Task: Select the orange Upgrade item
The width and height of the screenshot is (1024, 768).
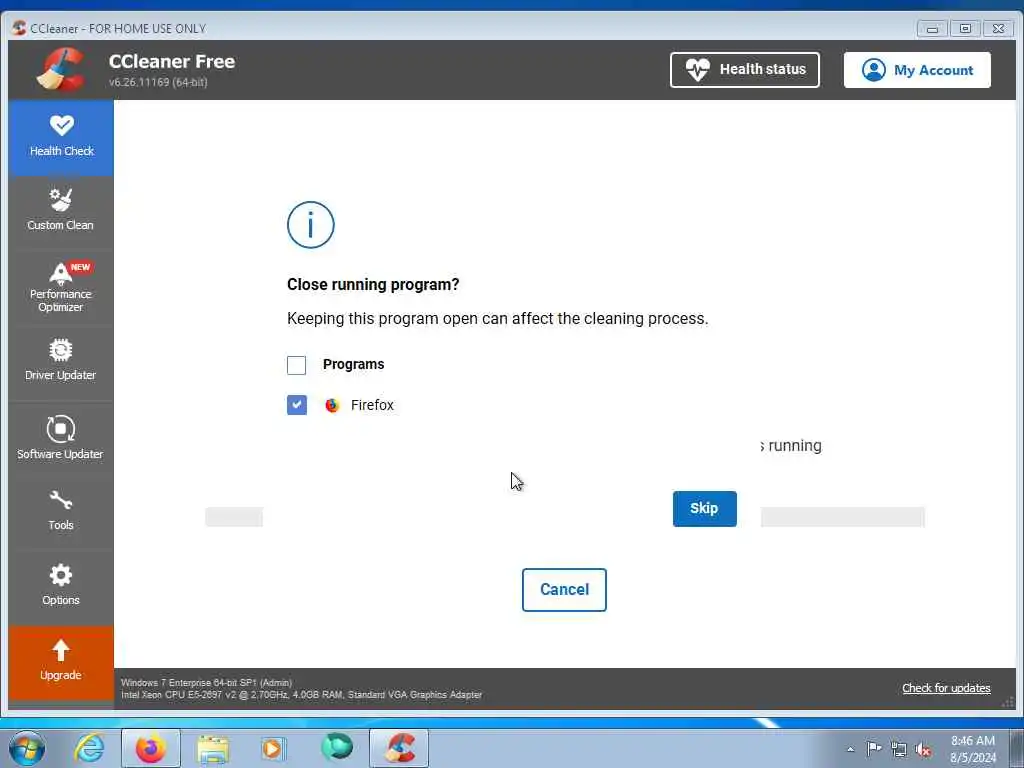Action: 61,662
